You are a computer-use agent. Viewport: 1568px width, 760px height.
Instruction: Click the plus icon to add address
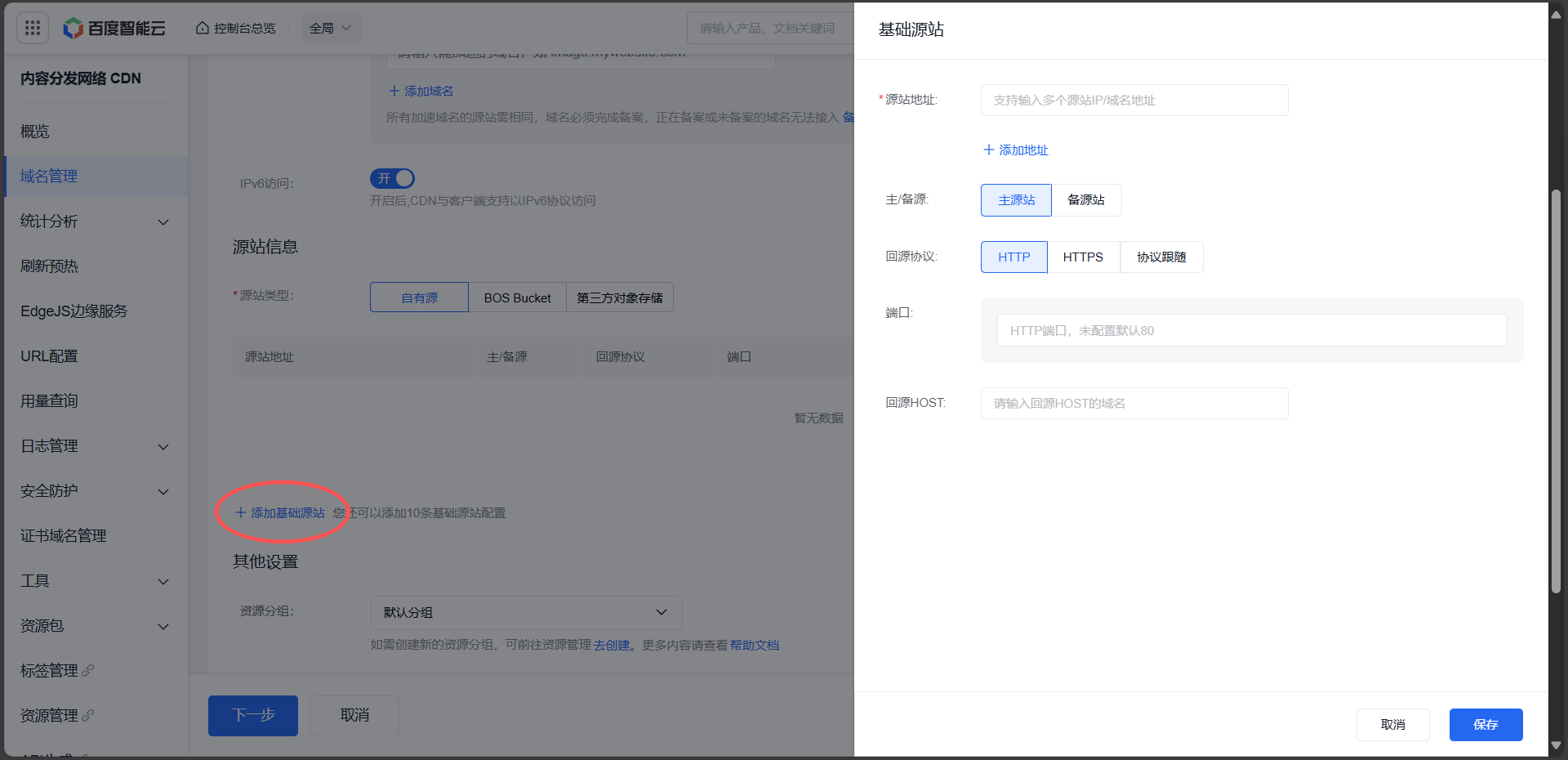(x=989, y=150)
